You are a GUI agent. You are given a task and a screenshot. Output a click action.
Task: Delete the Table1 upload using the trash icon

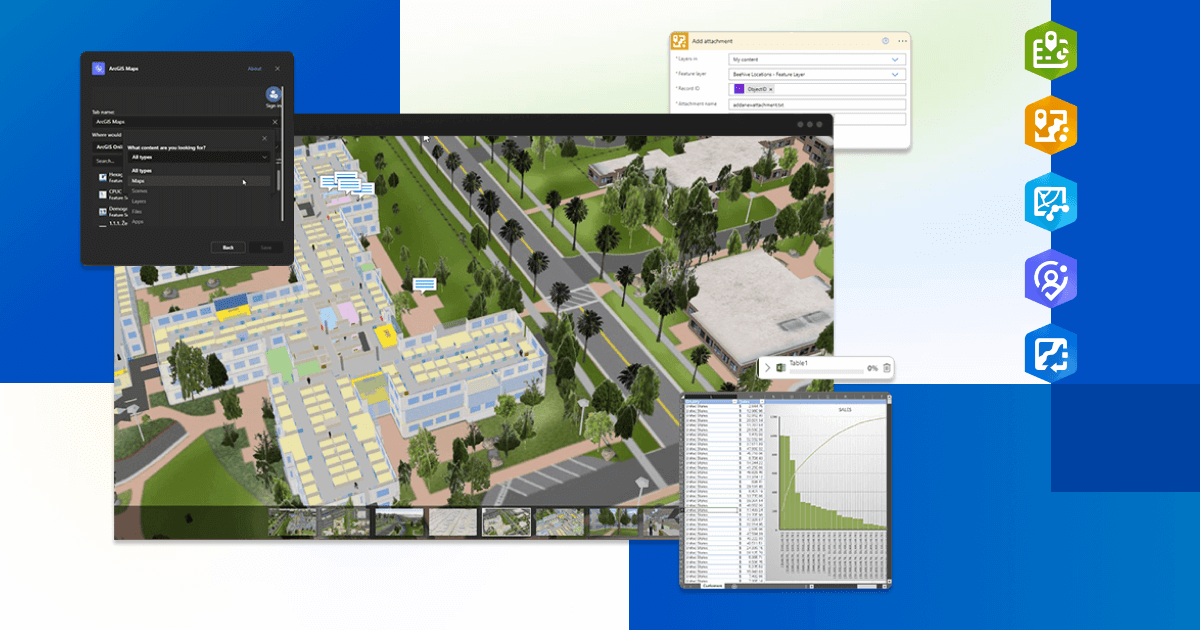click(886, 367)
